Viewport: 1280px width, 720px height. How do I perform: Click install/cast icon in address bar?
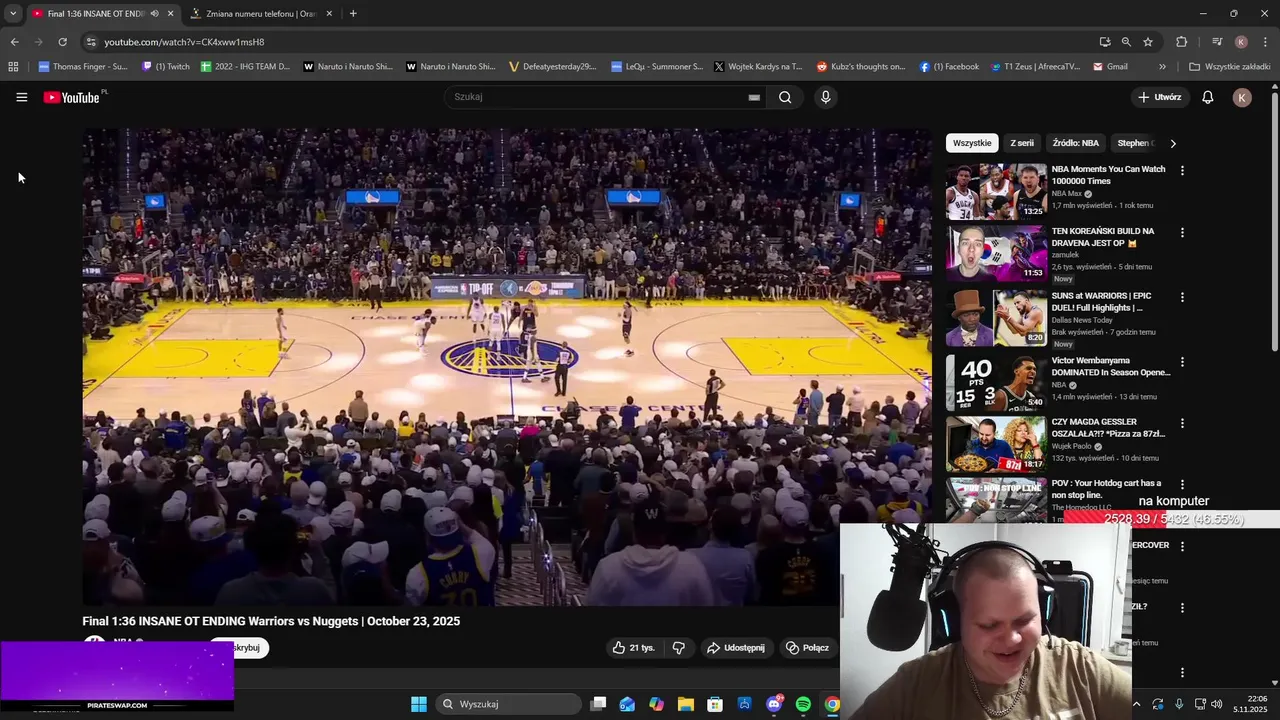click(1105, 42)
